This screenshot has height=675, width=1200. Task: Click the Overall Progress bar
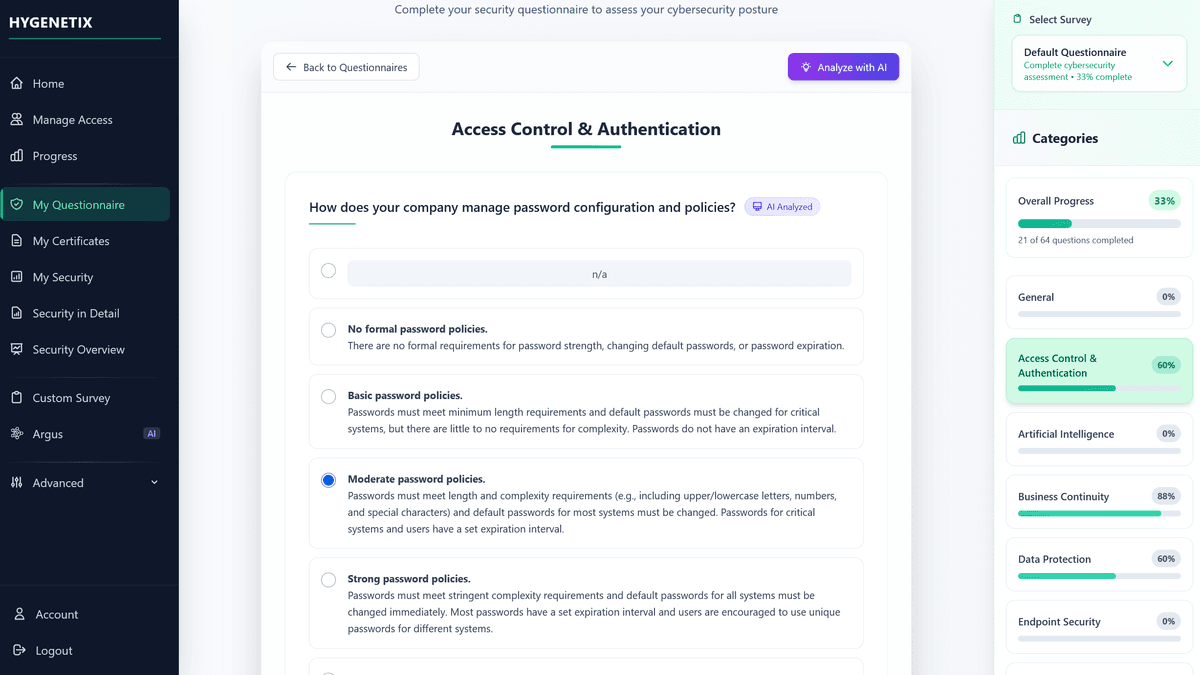point(1099,223)
